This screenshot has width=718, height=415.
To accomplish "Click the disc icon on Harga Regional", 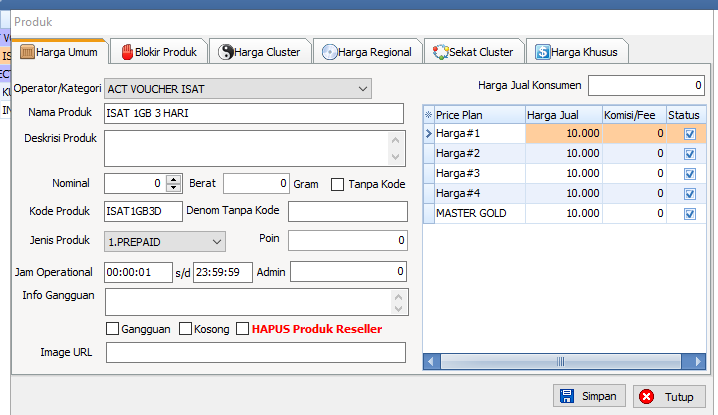I will coord(330,52).
